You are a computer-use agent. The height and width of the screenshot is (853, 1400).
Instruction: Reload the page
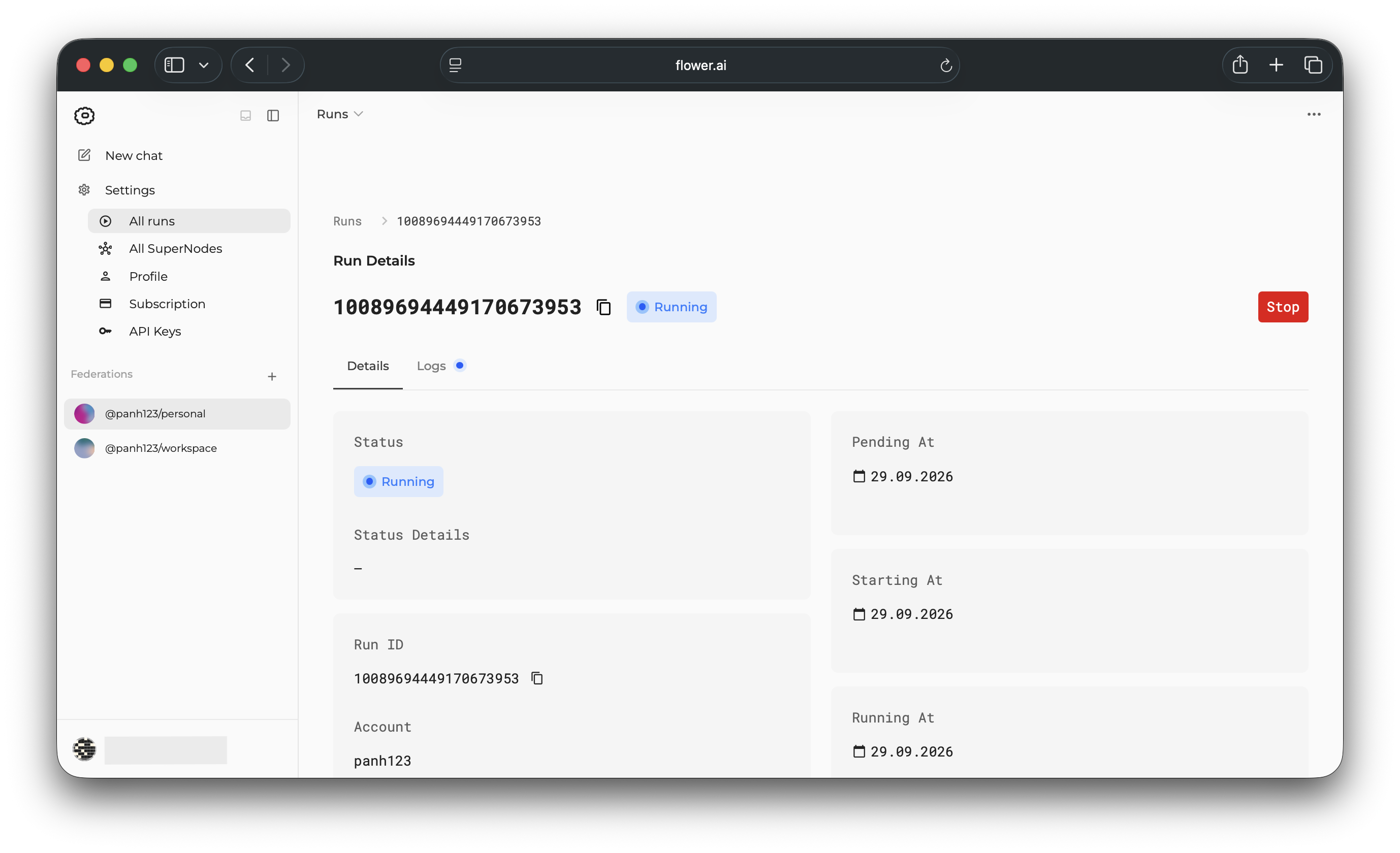point(945,65)
